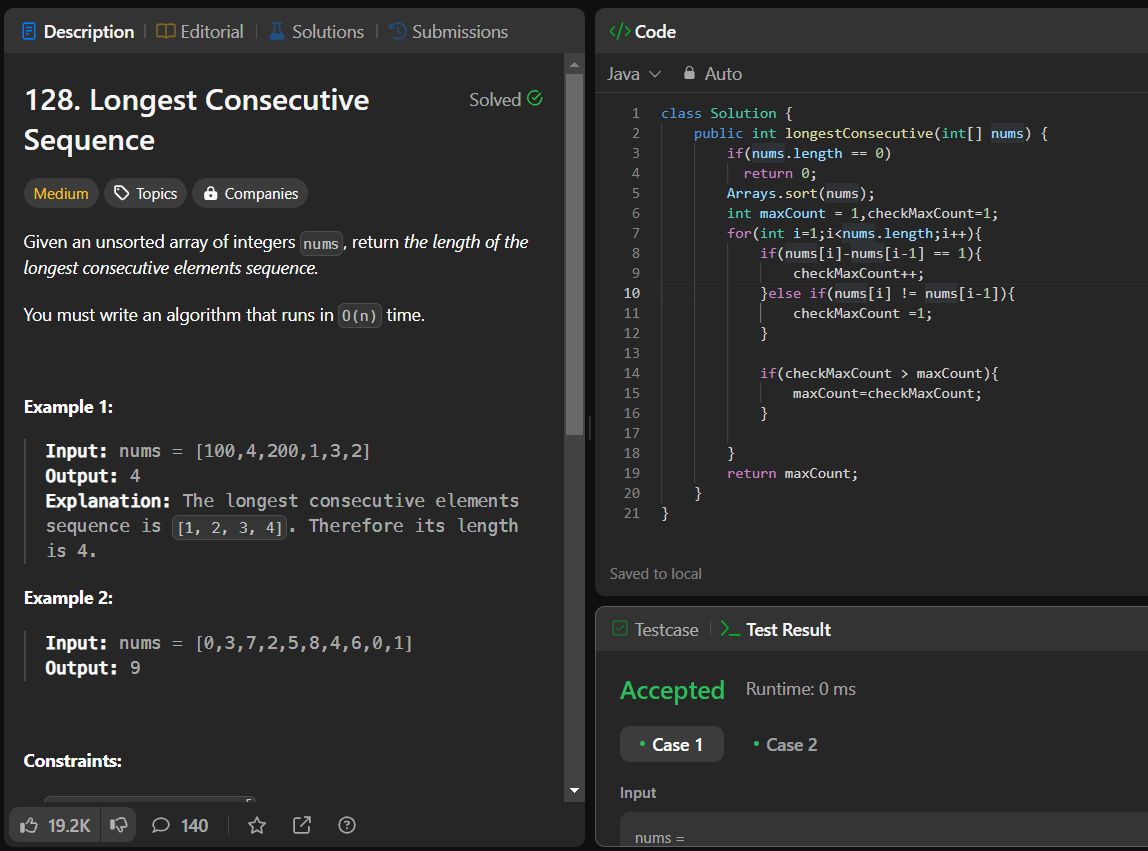Image resolution: width=1148 pixels, height=851 pixels.
Task: Open the Java language dropdown
Action: pos(634,74)
